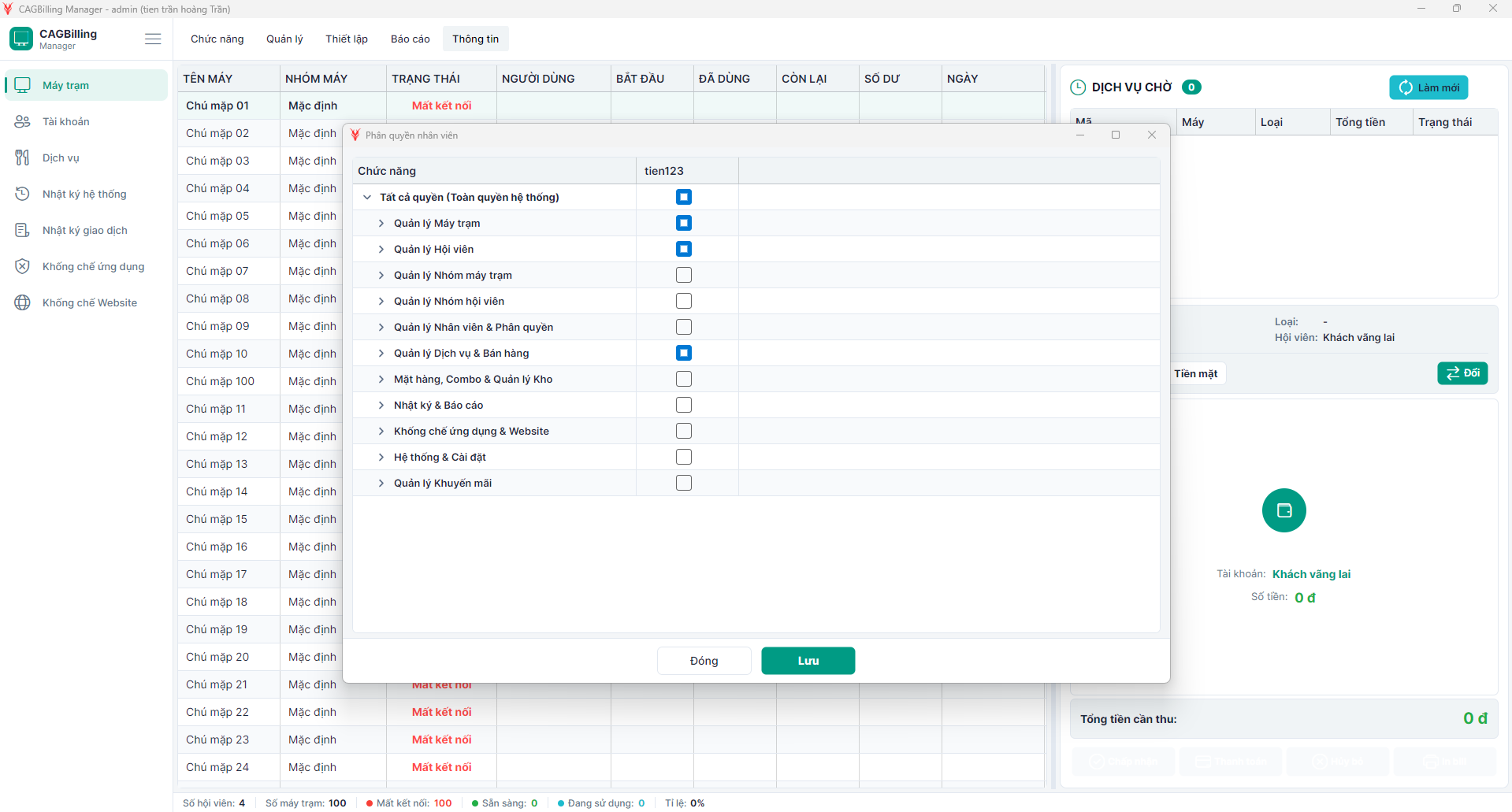
Task: Open the Thiết lập menu
Action: click(x=347, y=39)
